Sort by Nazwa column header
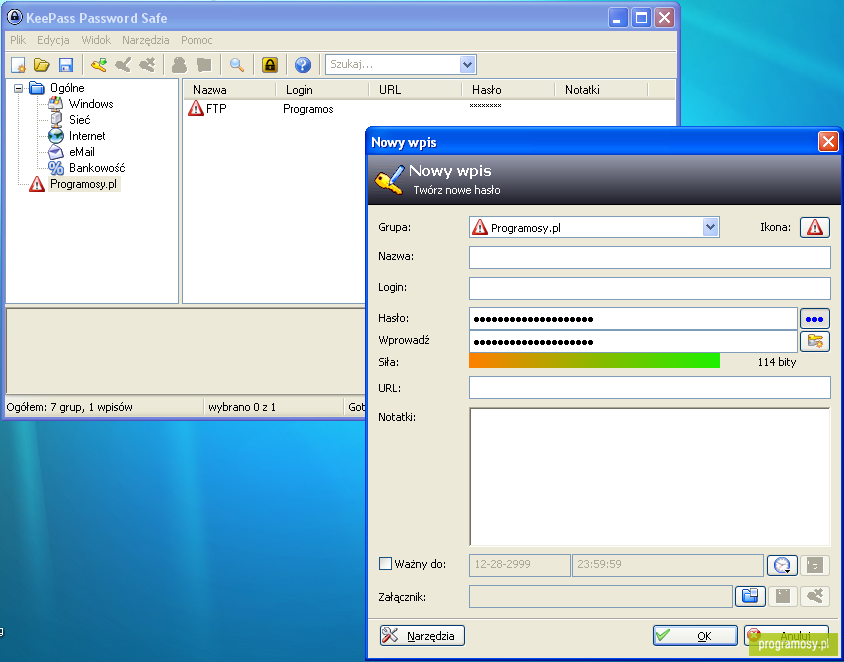This screenshot has width=844, height=662. 229,90
